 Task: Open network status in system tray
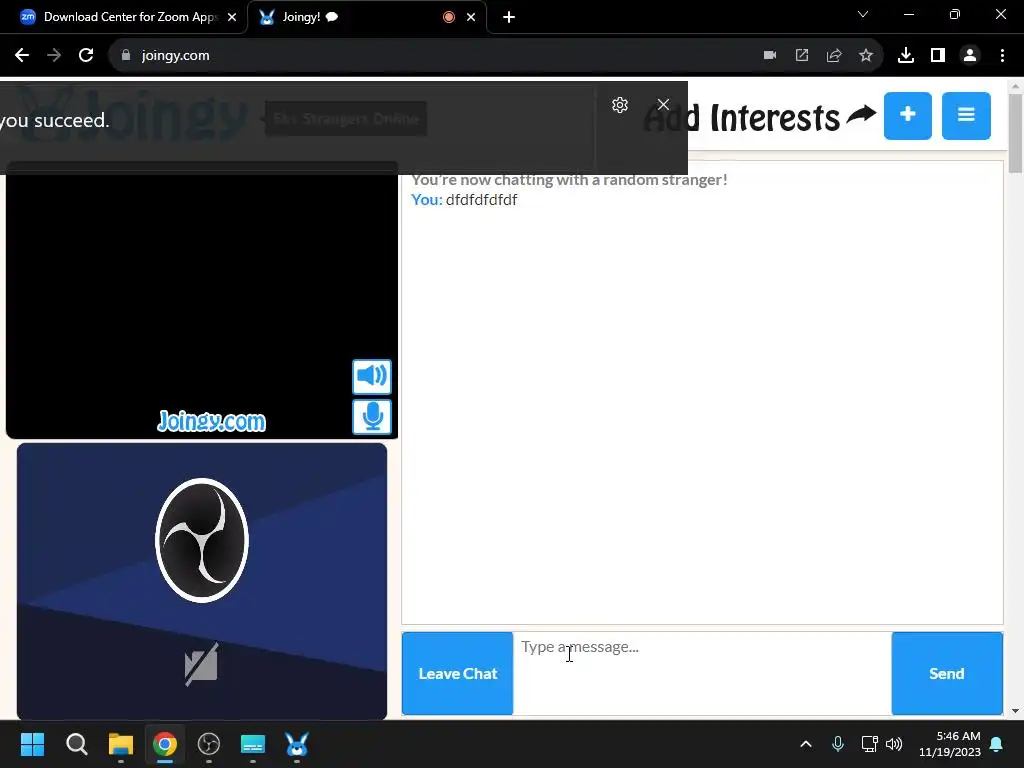[x=869, y=744]
